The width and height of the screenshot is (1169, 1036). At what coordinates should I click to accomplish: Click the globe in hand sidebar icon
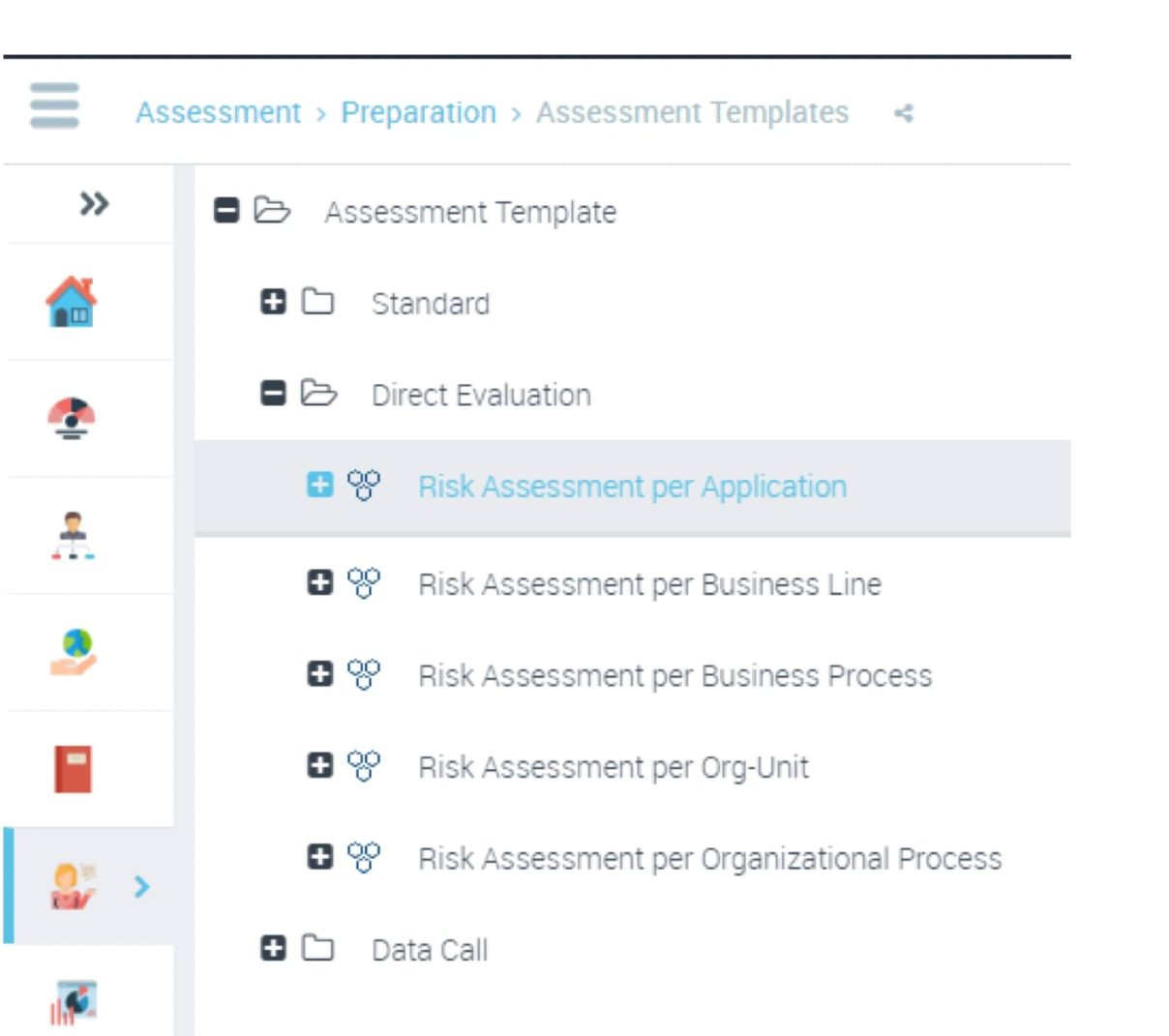(x=74, y=652)
